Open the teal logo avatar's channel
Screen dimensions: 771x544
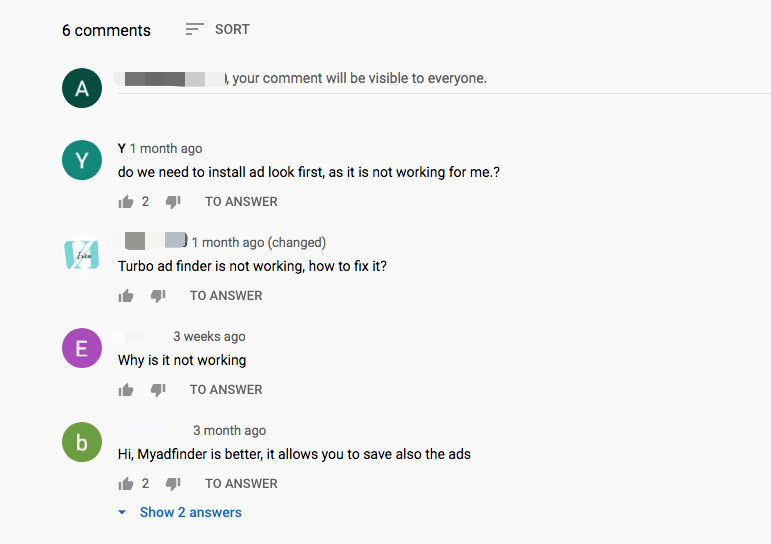click(82, 254)
